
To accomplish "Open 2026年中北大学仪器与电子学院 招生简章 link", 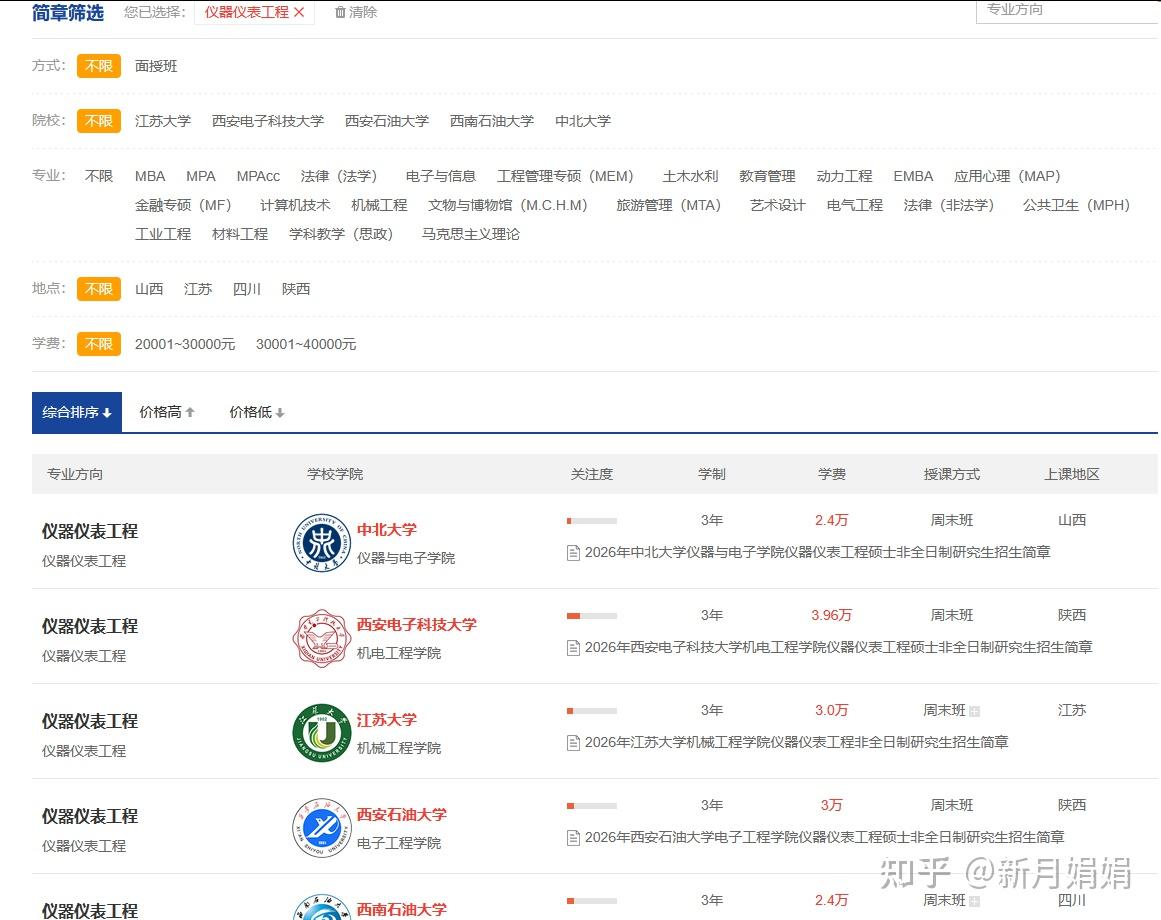I will pyautogui.click(x=817, y=552).
